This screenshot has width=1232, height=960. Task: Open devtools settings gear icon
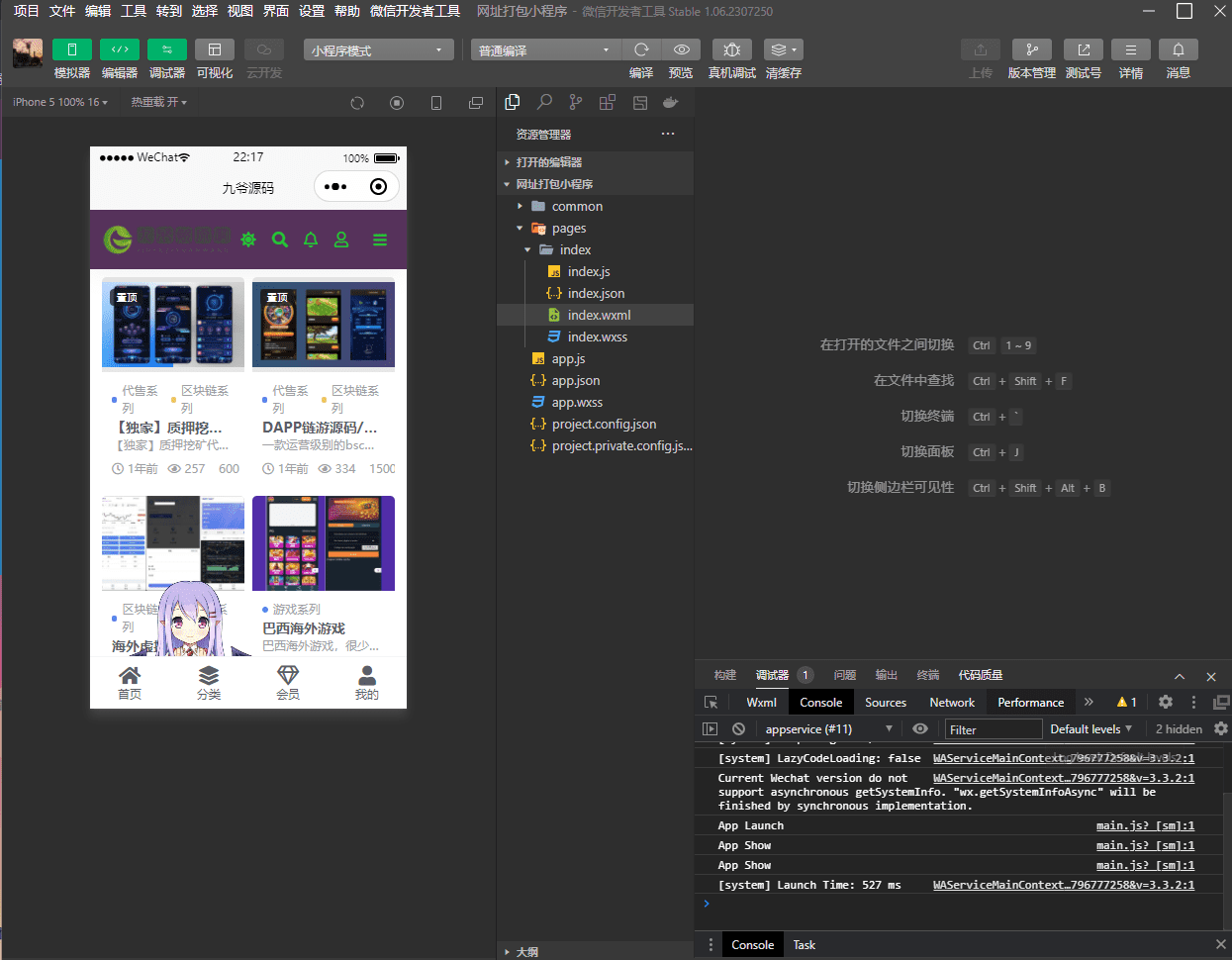click(1166, 702)
